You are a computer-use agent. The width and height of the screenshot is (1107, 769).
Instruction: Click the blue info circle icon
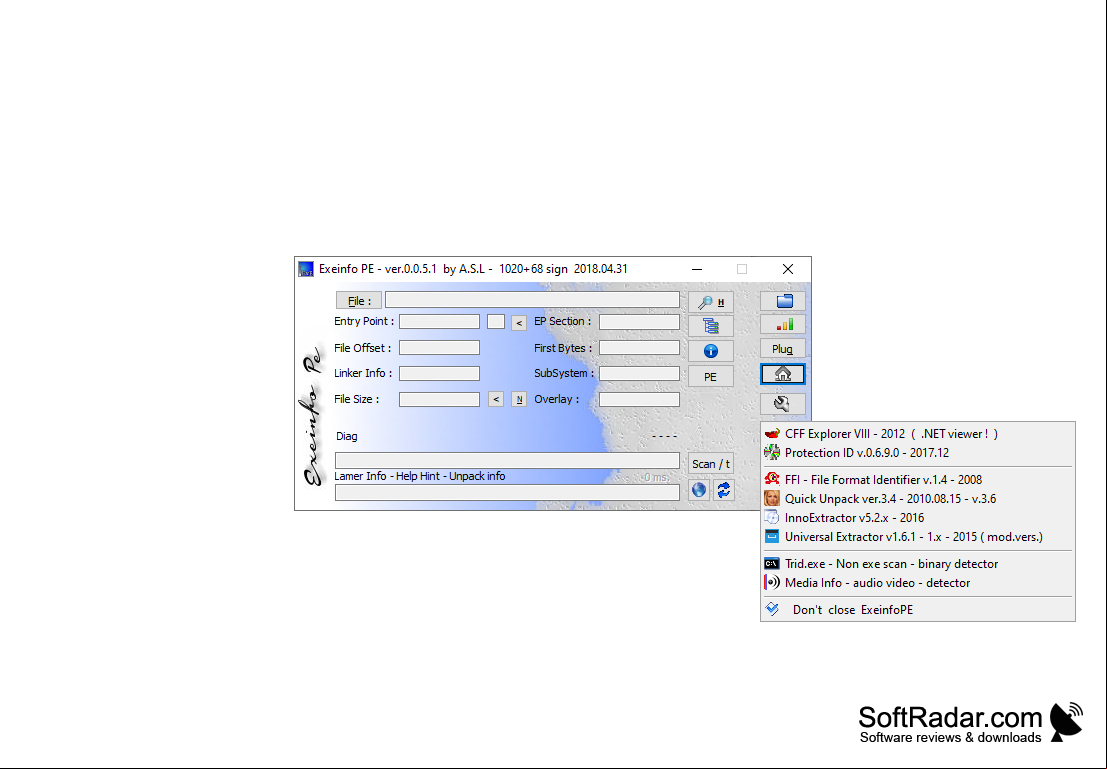[x=711, y=351]
